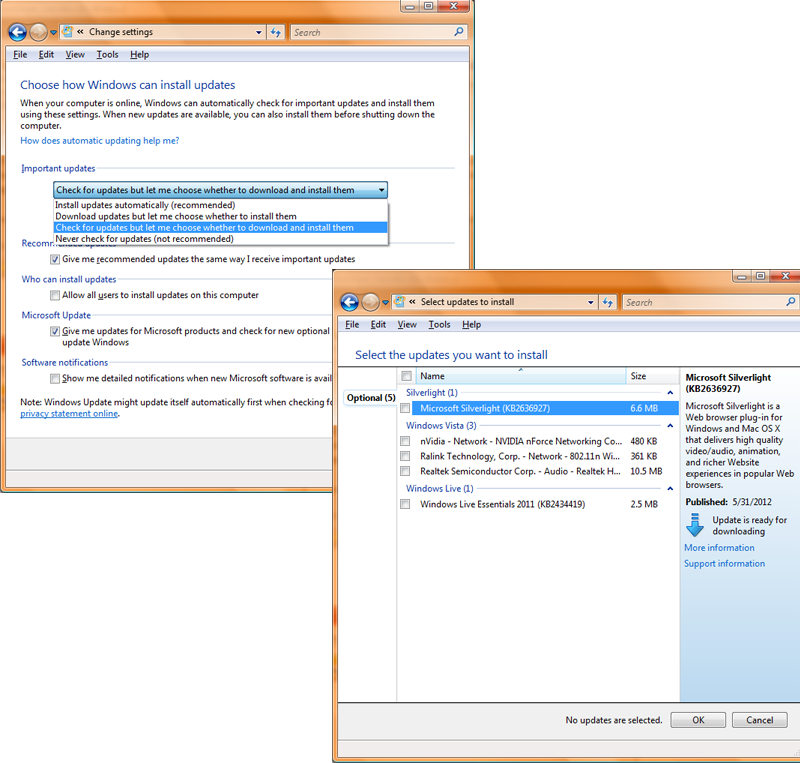This screenshot has width=800, height=763.
Task: Click OK in Select updates window
Action: (x=698, y=720)
